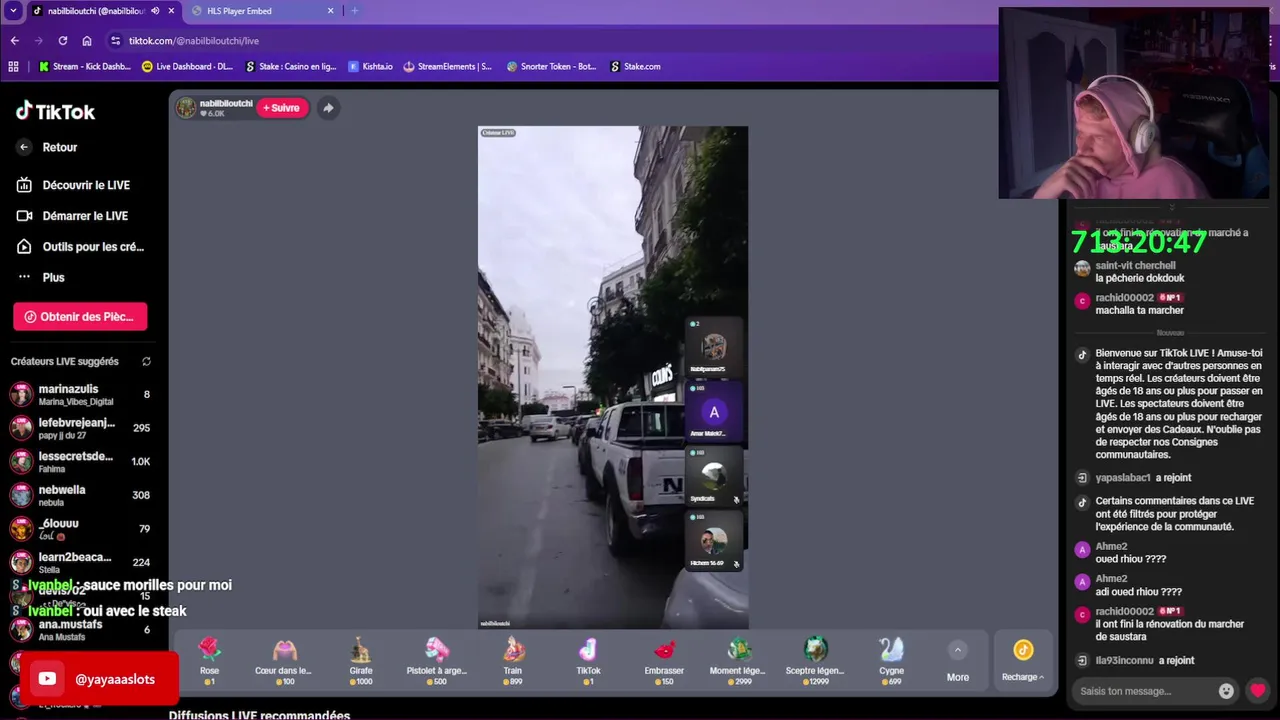Click the Hichem 16-69 guest tile

(714, 541)
